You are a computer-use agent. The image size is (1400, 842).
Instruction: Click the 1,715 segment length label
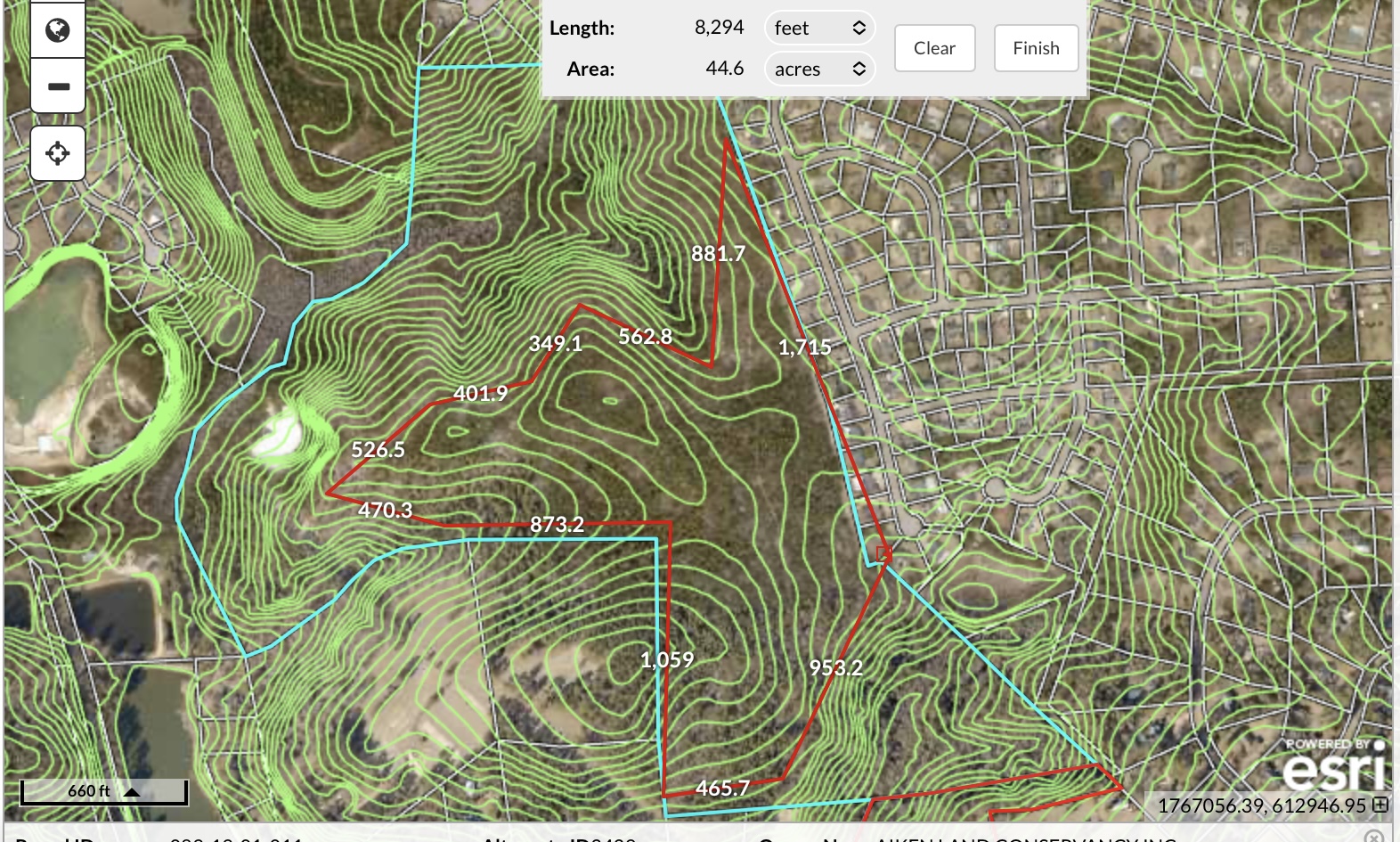[804, 347]
